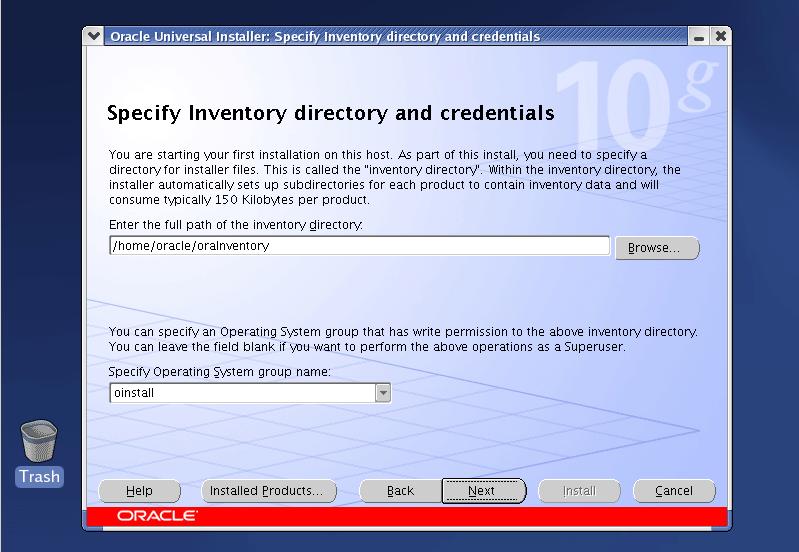This screenshot has width=799, height=552.
Task: Open Help for the installer
Action: point(140,491)
